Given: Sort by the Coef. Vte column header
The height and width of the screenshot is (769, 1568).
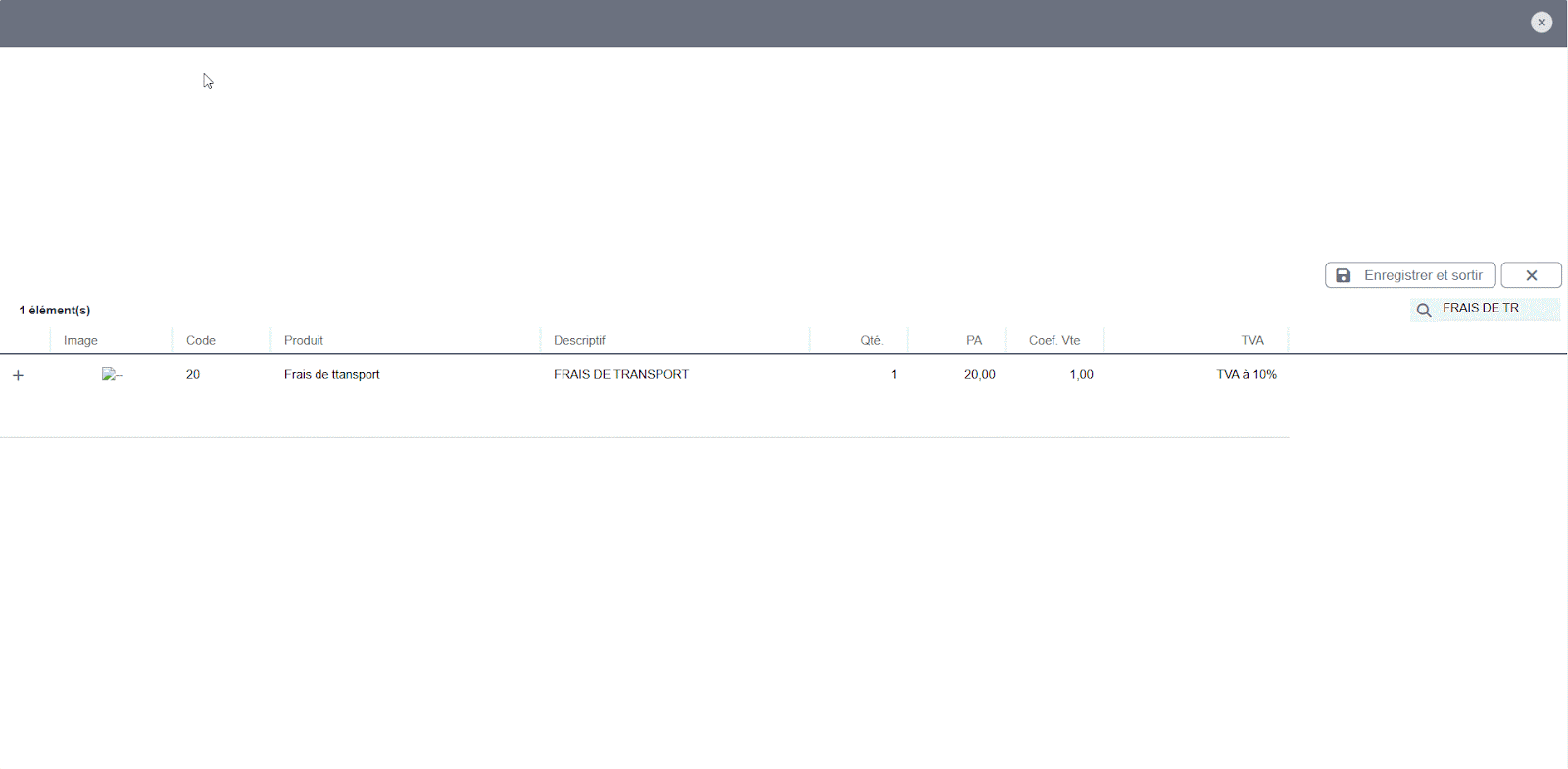Looking at the screenshot, I should tap(1054, 340).
